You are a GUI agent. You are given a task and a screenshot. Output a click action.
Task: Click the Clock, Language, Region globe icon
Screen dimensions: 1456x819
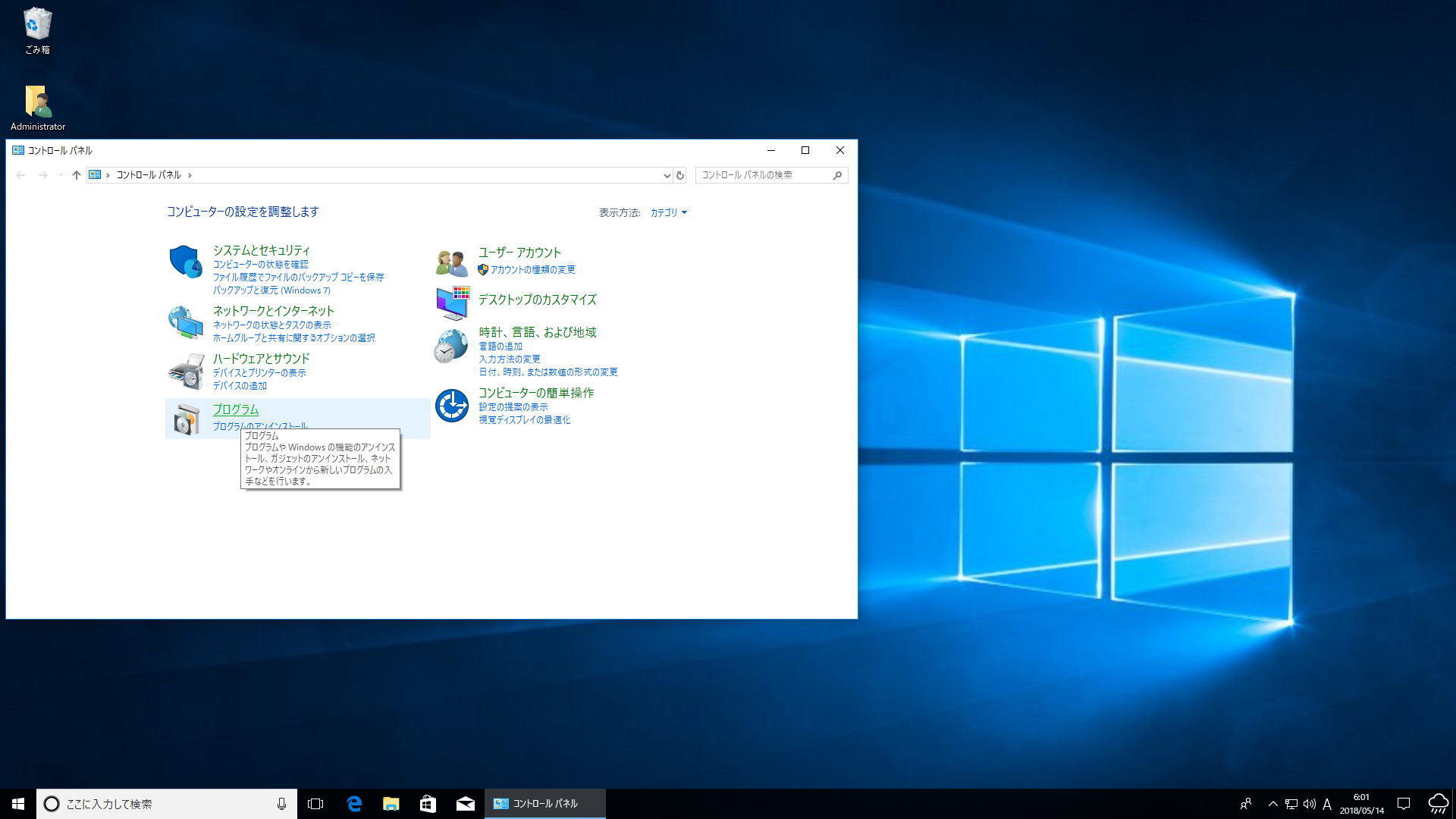451,346
